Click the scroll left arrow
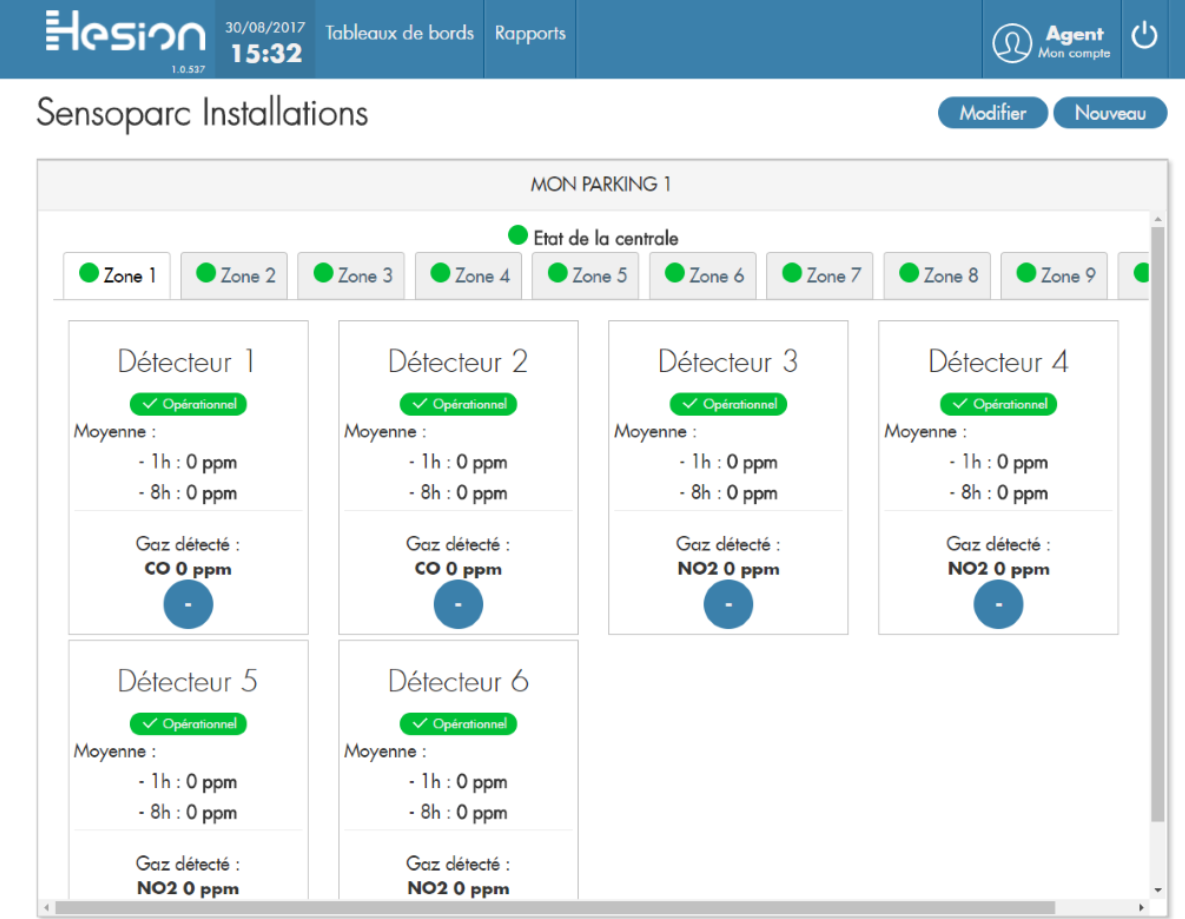 tap(47, 907)
